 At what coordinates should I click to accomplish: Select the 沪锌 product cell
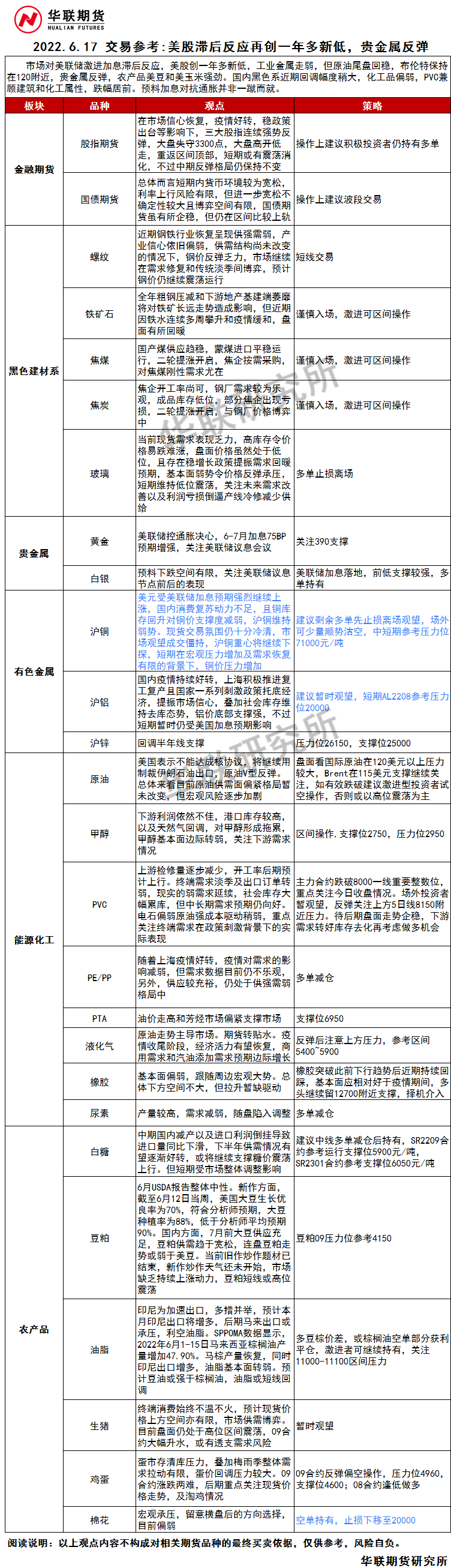point(99,743)
